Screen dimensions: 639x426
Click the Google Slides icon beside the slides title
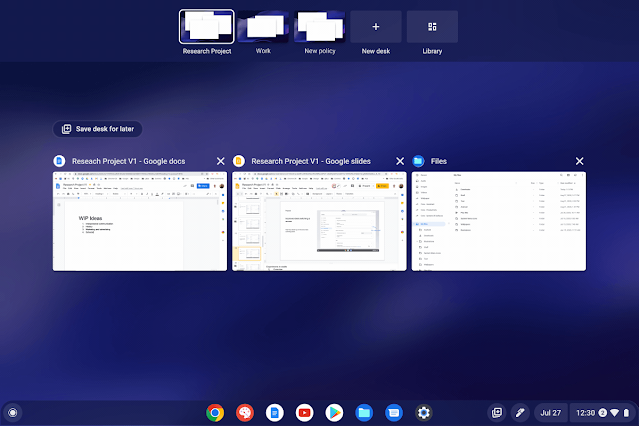coord(239,161)
